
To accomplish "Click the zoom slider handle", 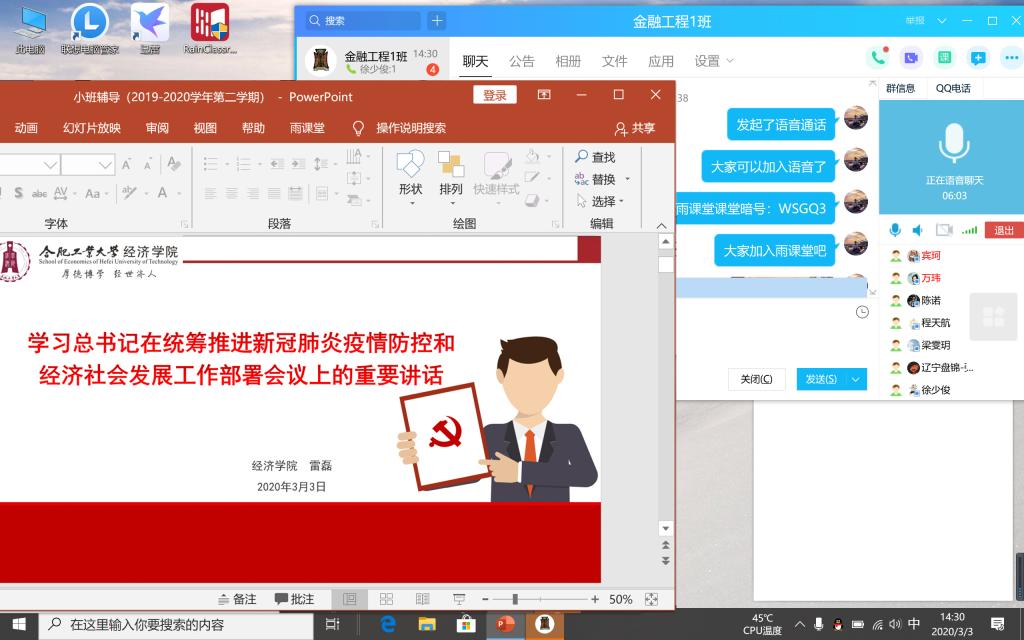I will point(515,600).
